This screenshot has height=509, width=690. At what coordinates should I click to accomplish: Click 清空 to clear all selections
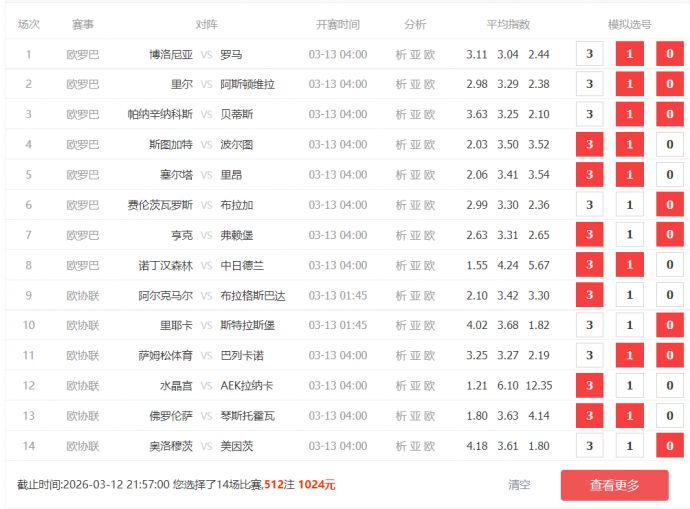pos(519,485)
